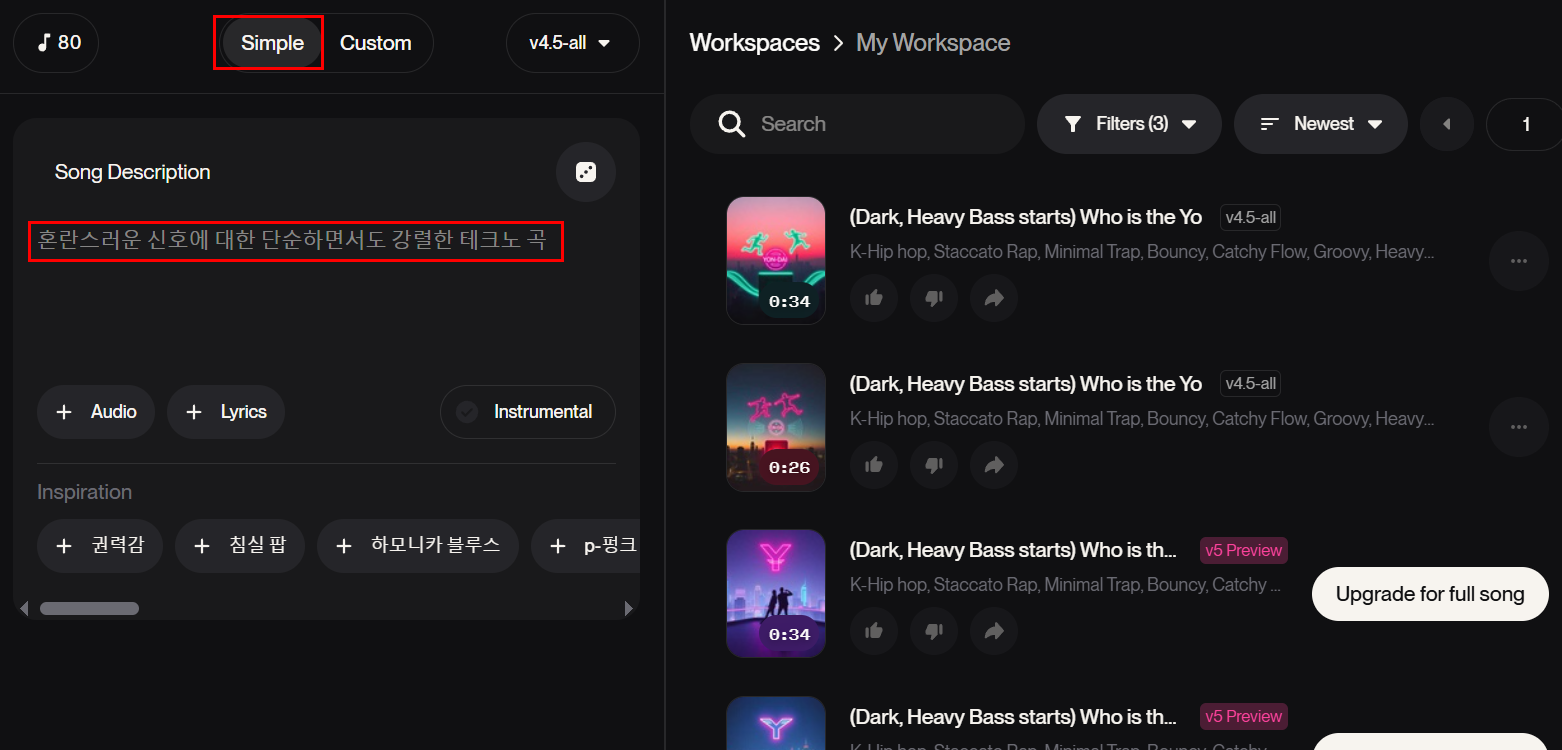
Task: Click the Workspaces breadcrumb link
Action: point(755,43)
